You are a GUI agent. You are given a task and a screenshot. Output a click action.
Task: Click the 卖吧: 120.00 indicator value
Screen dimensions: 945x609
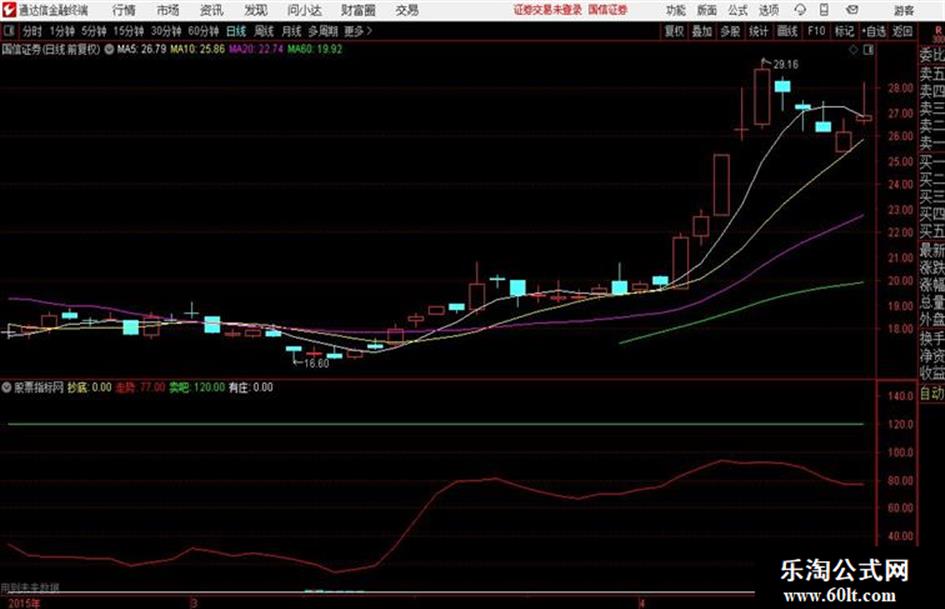(x=196, y=387)
